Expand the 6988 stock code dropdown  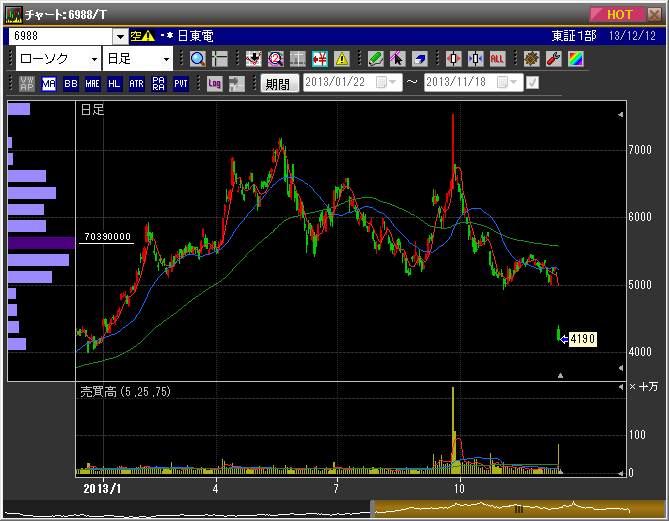[x=121, y=36]
